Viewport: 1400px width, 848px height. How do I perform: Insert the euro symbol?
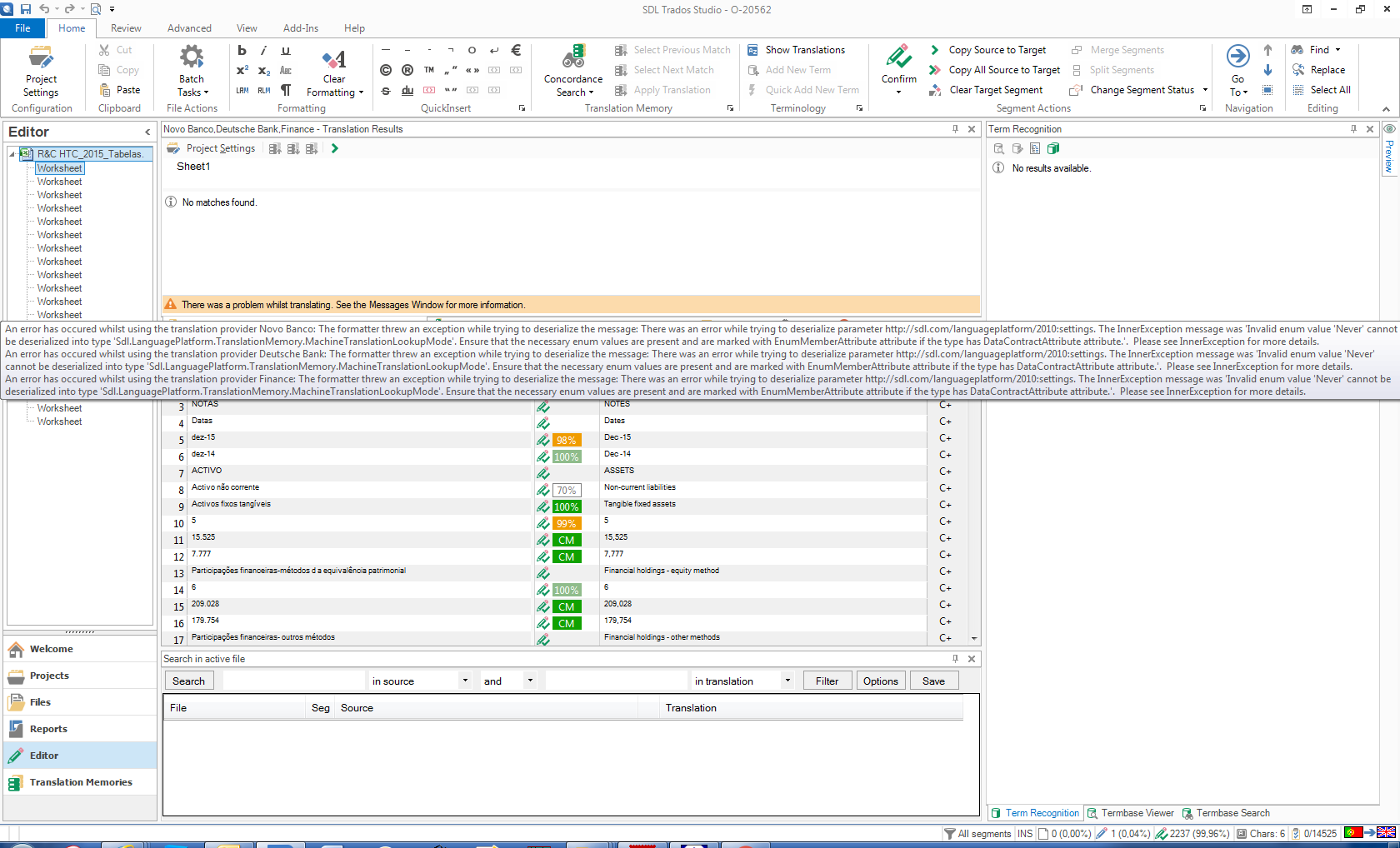coord(516,50)
